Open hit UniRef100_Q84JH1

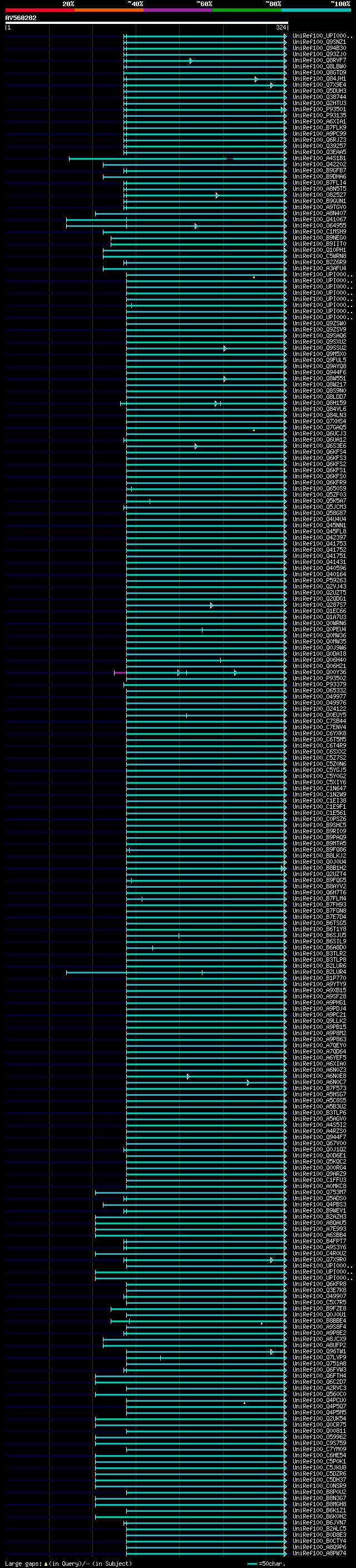click(x=319, y=79)
